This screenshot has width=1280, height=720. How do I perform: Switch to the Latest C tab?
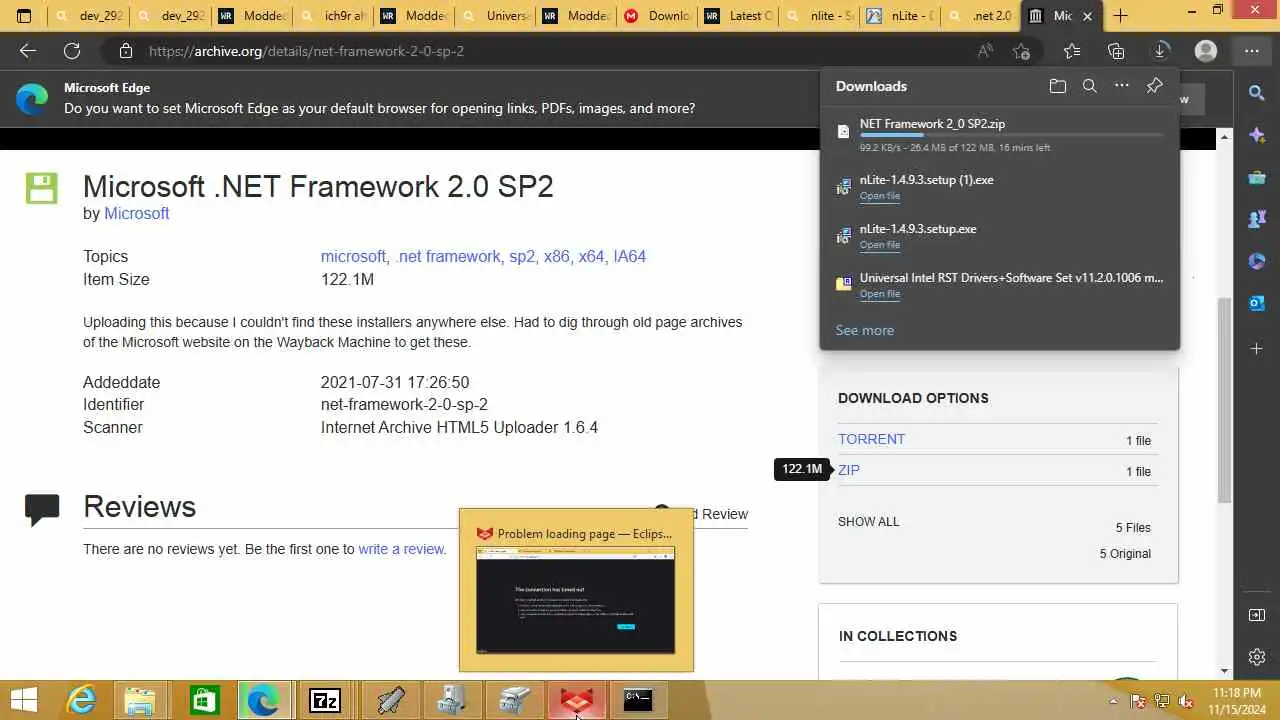pos(738,16)
